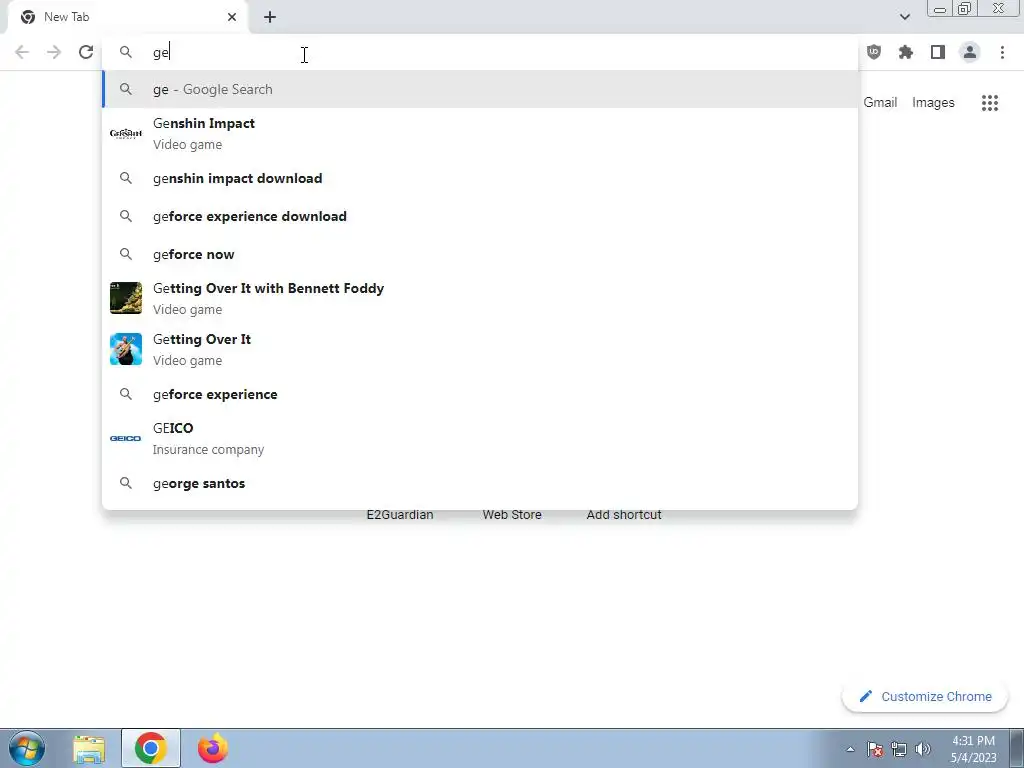Pick the 'genshin impact download' suggestion
The image size is (1024, 768).
coord(480,178)
